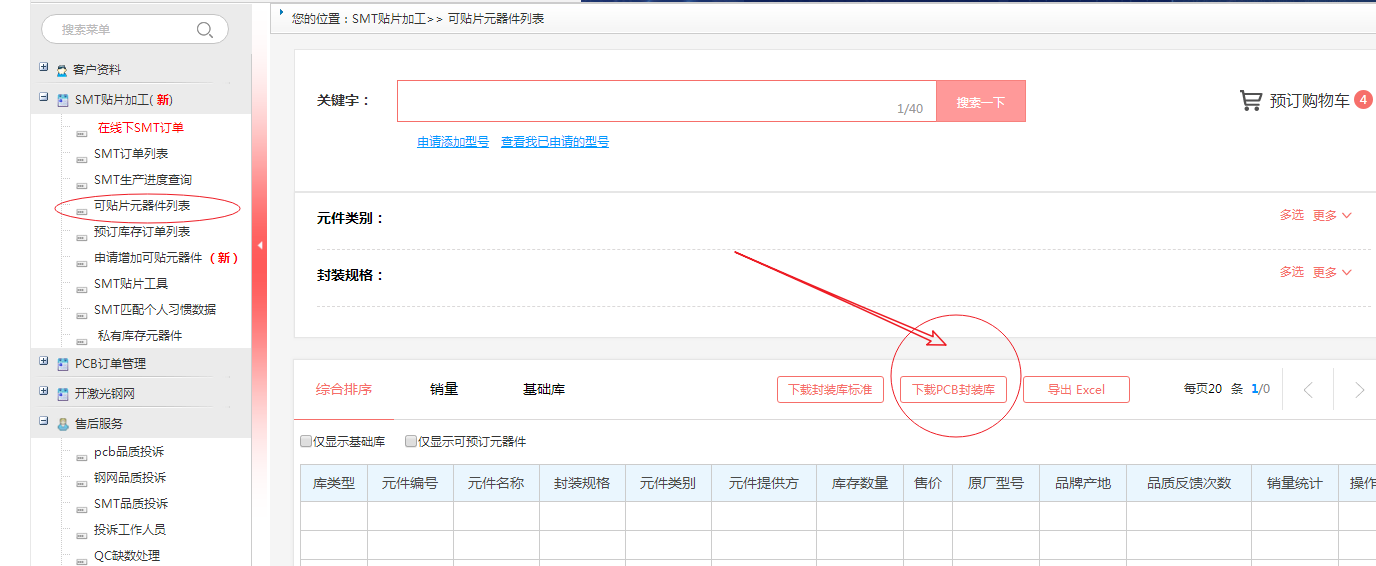Click the search magnifier icon in menu search
This screenshot has width=1376, height=566.
click(205, 30)
